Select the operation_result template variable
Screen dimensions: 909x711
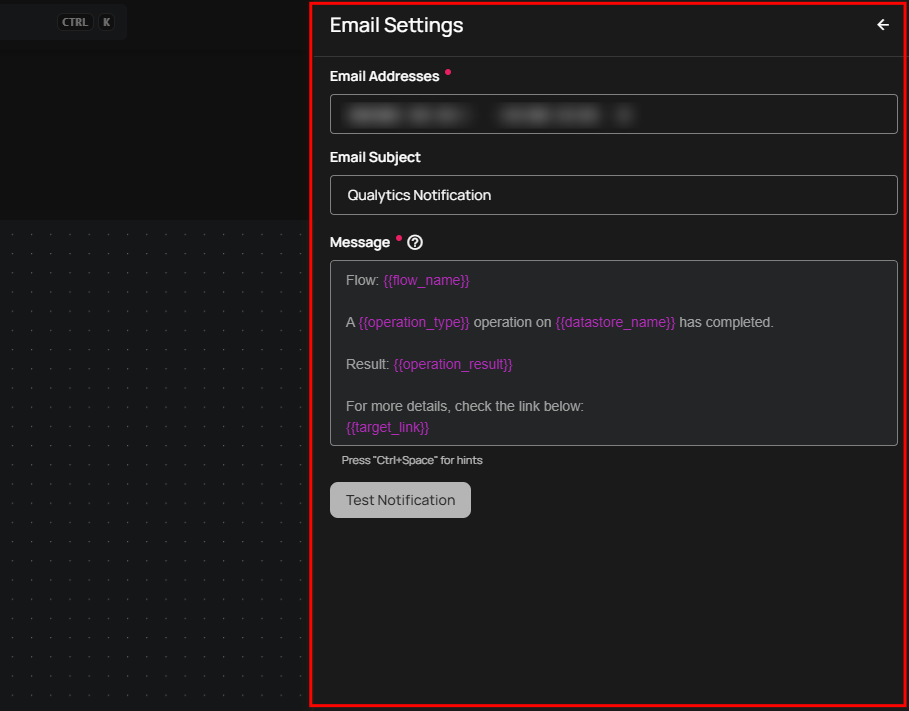tap(452, 364)
